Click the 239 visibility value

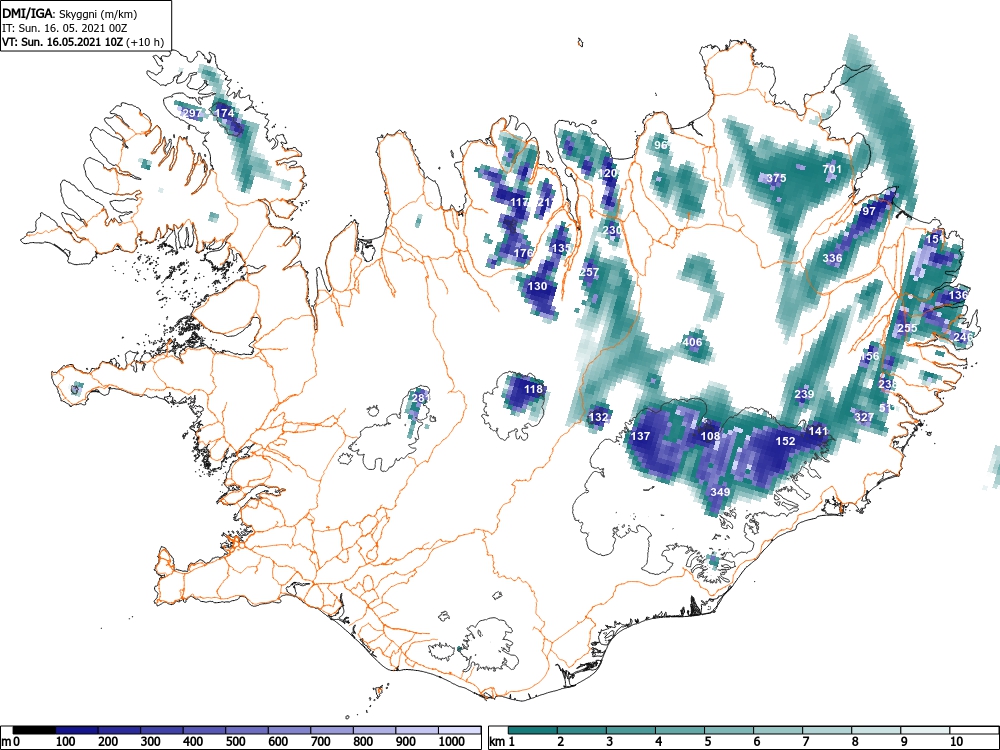804,394
